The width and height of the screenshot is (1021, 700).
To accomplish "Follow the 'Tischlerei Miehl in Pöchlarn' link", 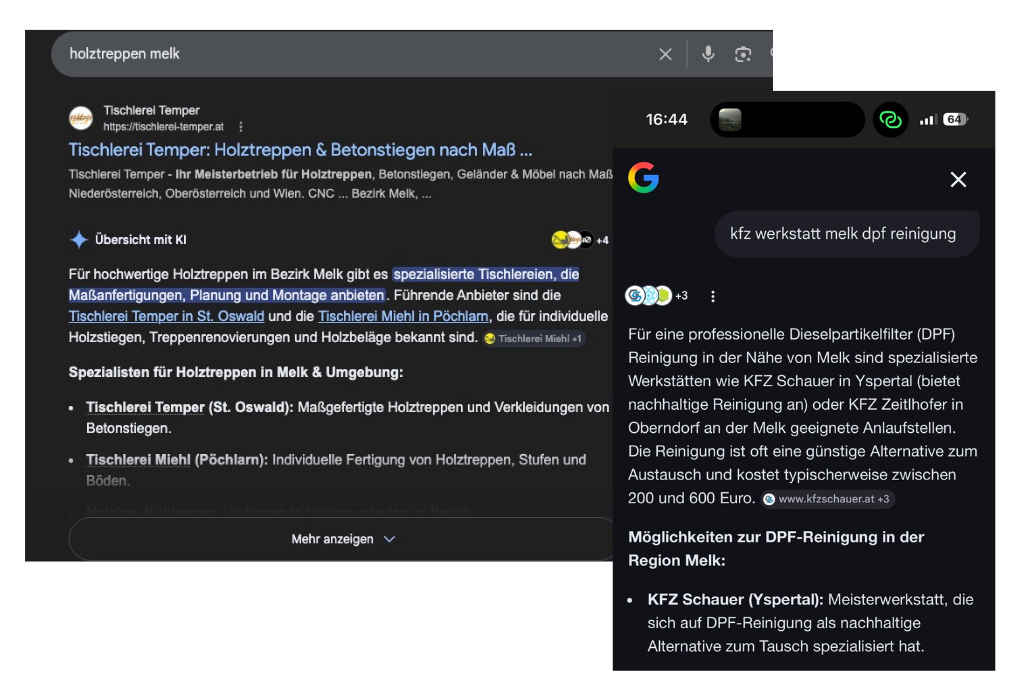I will [x=403, y=316].
